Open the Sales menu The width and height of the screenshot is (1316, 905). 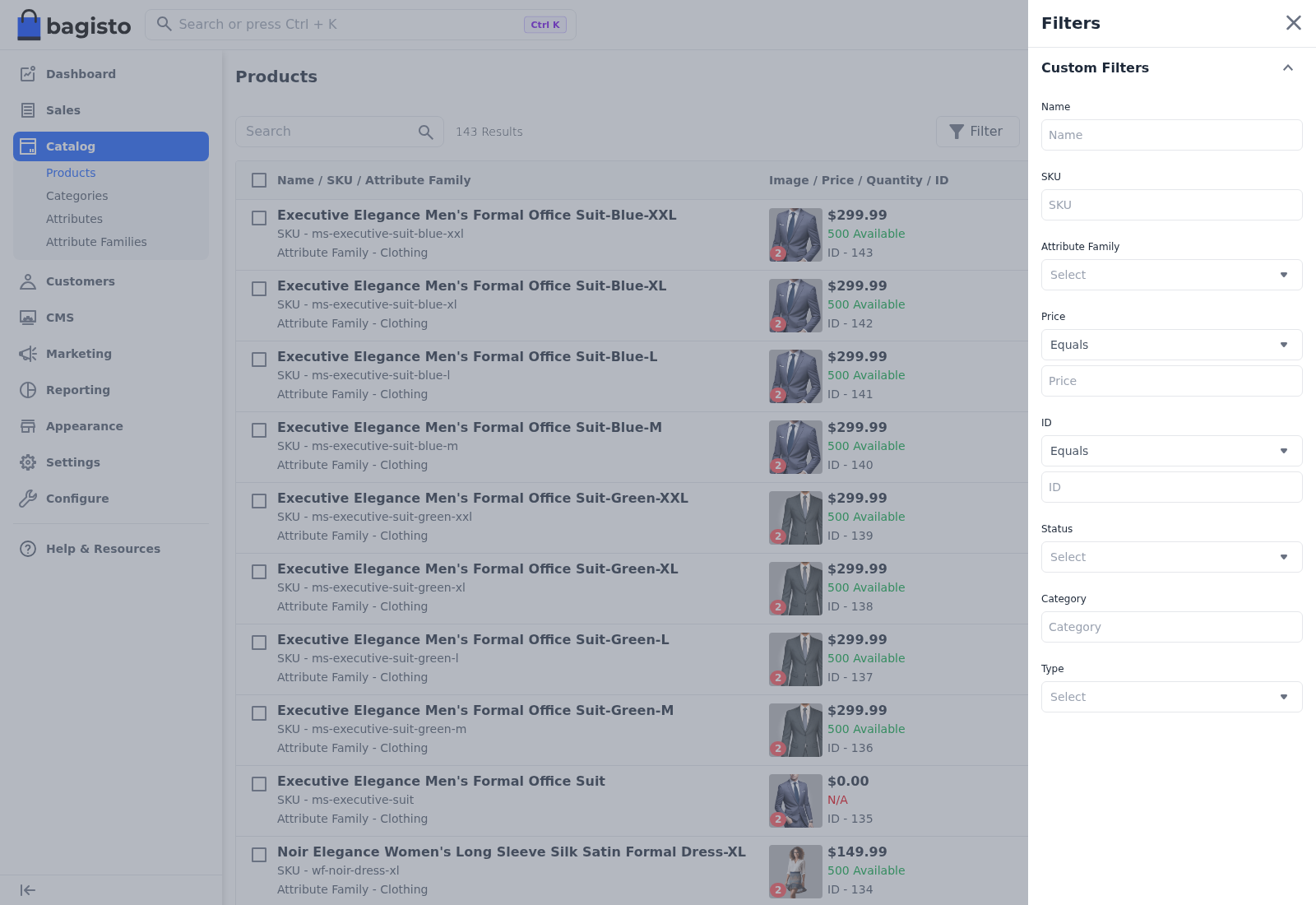tap(111, 110)
